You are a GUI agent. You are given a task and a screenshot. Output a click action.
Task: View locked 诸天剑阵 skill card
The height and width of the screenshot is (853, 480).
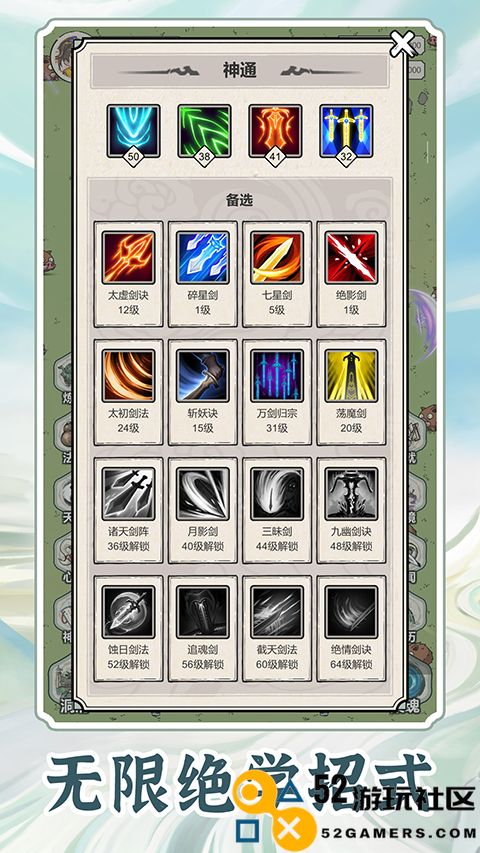click(x=128, y=510)
